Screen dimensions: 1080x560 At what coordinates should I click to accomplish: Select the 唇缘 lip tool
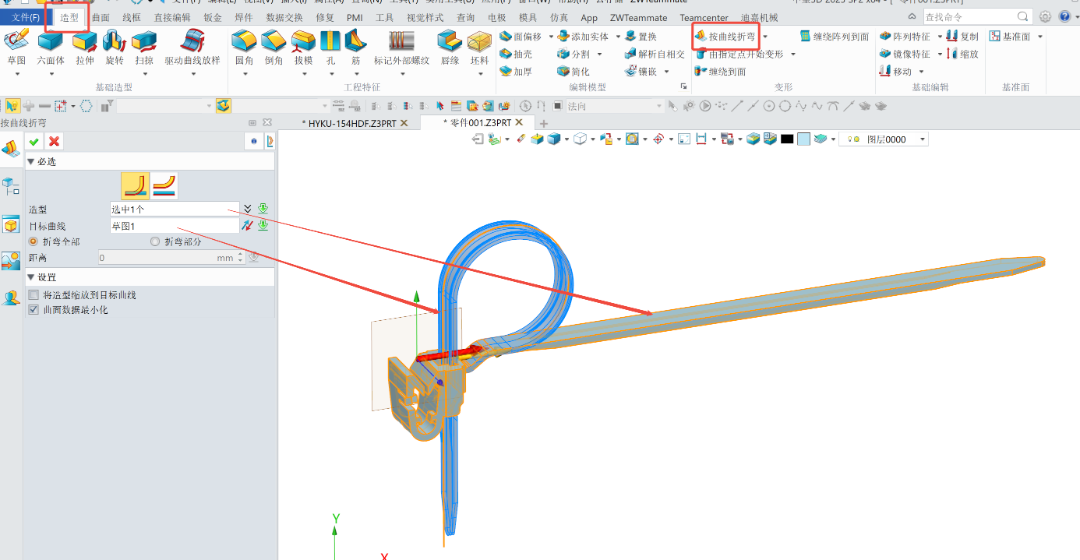(x=450, y=47)
